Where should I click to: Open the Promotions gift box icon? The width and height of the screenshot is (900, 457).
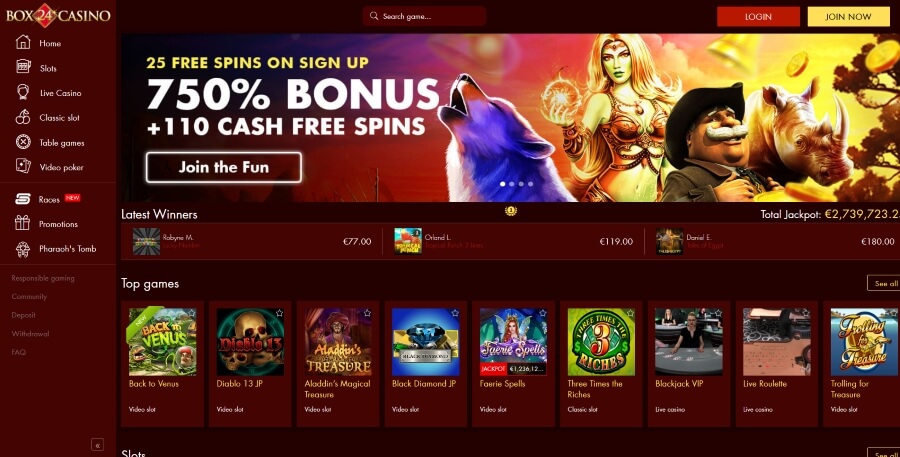click(22, 223)
